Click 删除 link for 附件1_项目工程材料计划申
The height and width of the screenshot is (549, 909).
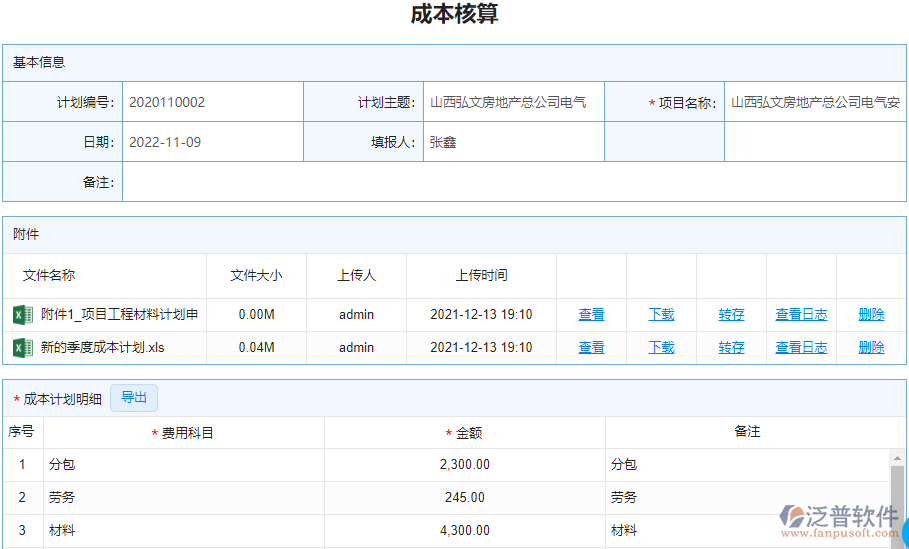pyautogui.click(x=871, y=315)
